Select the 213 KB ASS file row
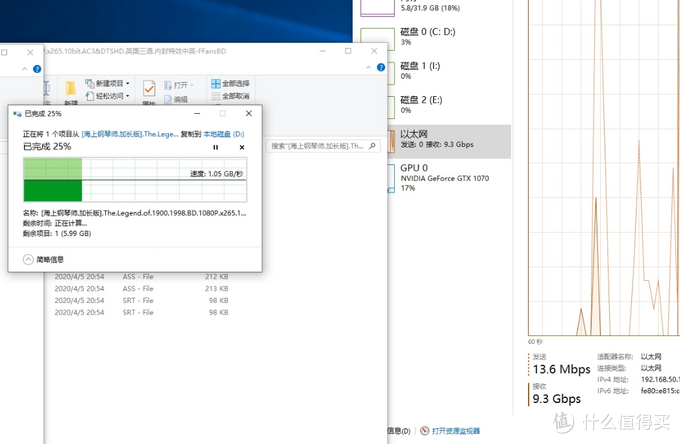This screenshot has width=680, height=444. coord(141,288)
